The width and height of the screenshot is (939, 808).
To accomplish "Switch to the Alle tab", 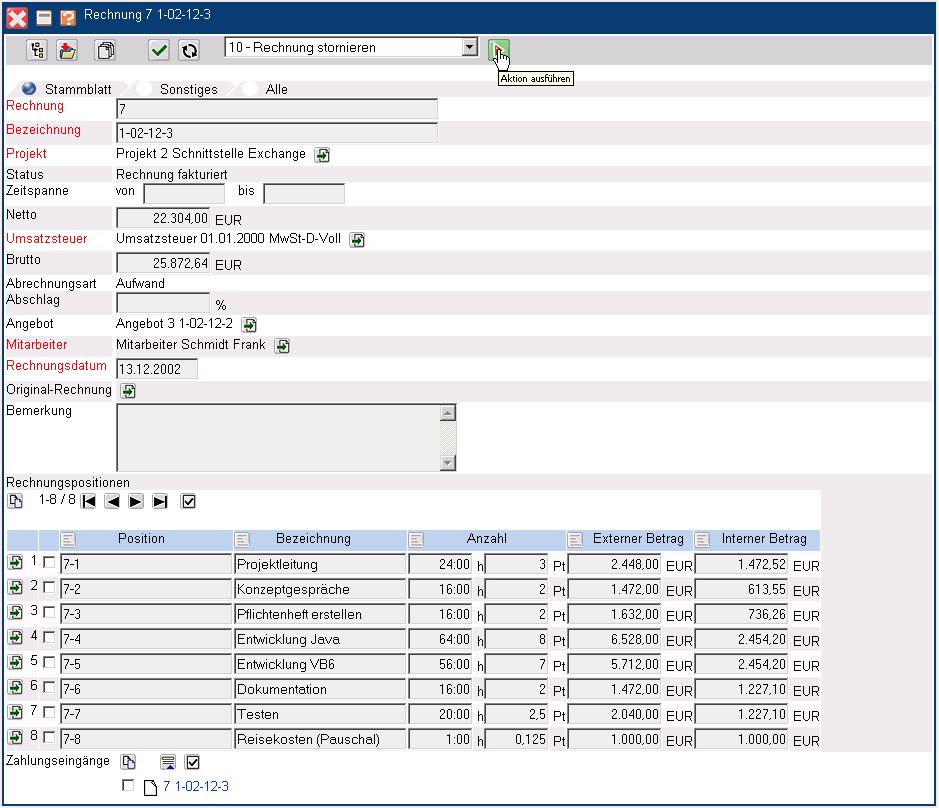I will [276, 89].
